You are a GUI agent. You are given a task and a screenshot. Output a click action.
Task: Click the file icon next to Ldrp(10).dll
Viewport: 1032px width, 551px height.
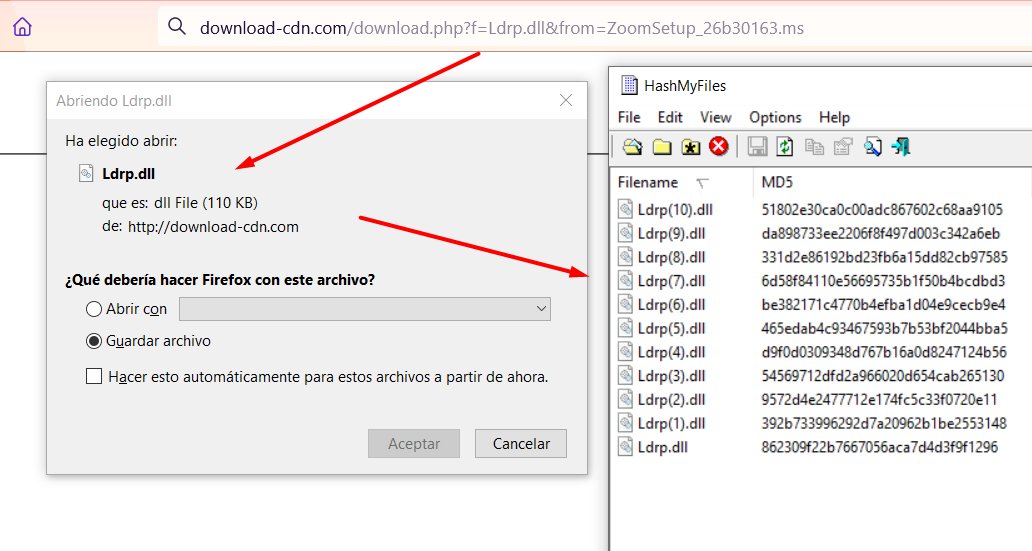click(625, 209)
